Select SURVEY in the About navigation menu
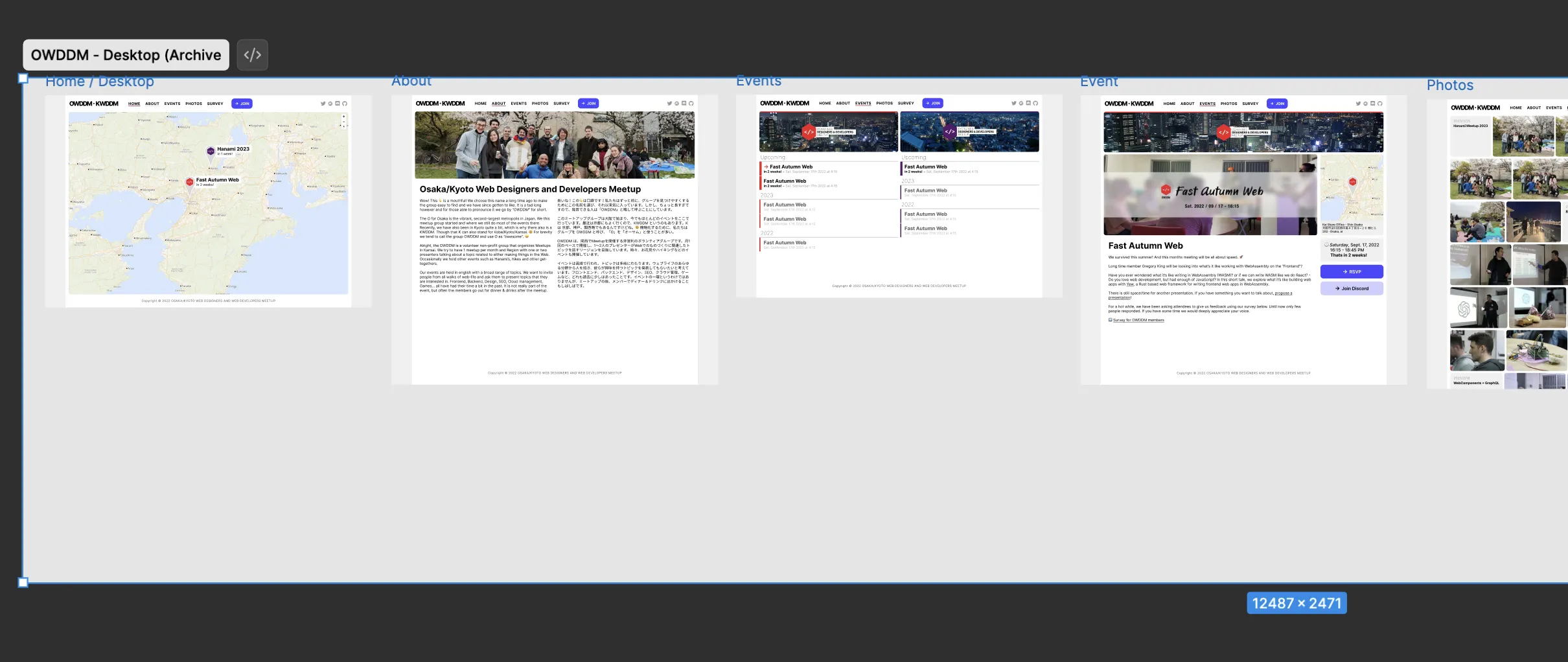1568x662 pixels. click(x=561, y=103)
